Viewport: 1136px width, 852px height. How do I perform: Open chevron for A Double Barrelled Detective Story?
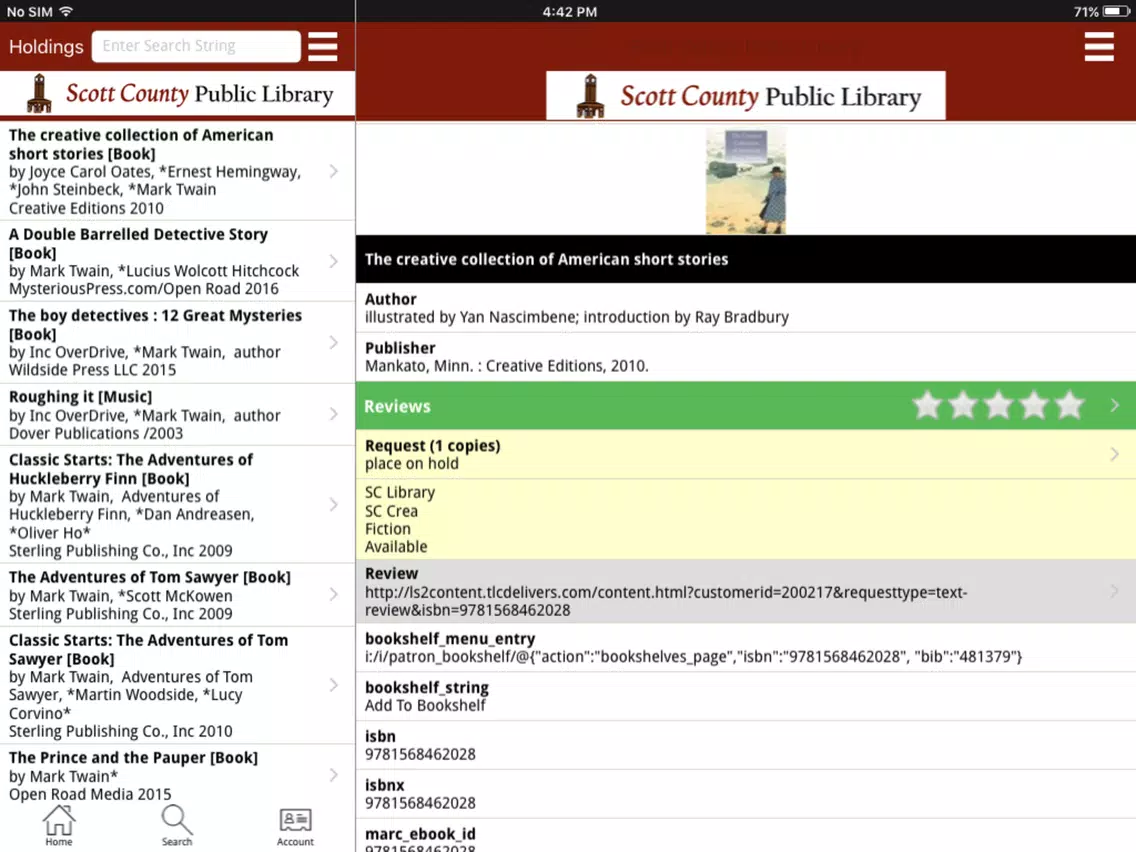(x=333, y=261)
